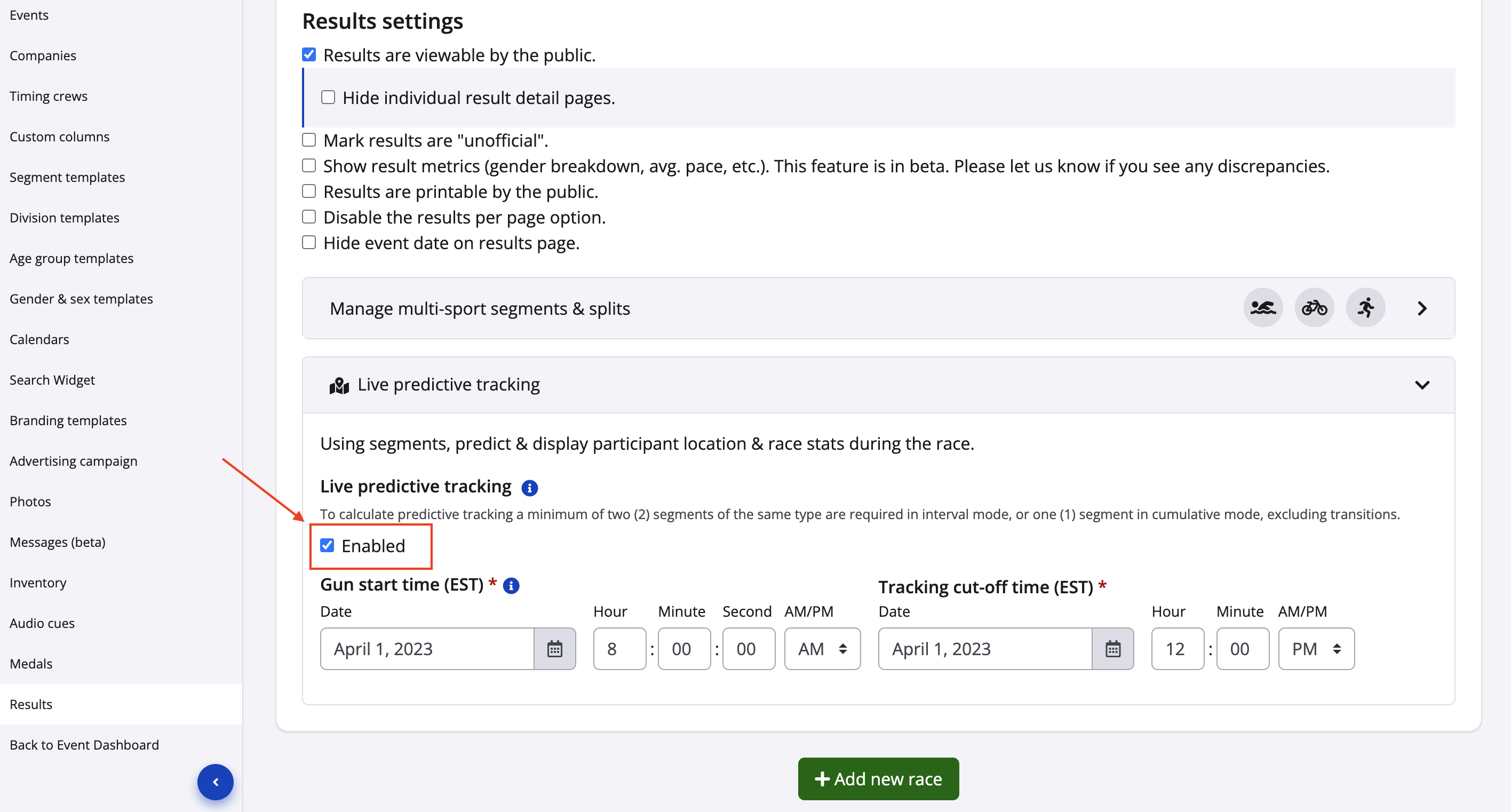Image resolution: width=1511 pixels, height=812 pixels.
Task: Click the running segment icon
Action: 1365,308
